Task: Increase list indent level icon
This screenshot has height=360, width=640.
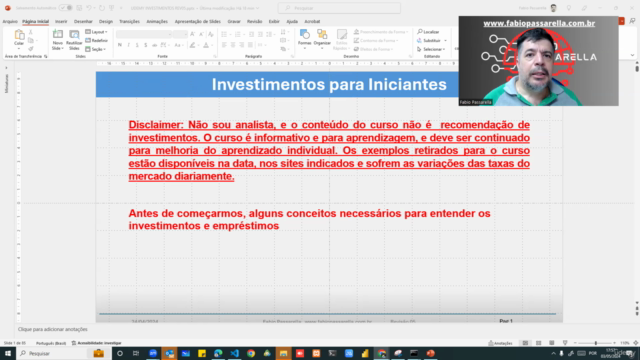Action: (260, 34)
